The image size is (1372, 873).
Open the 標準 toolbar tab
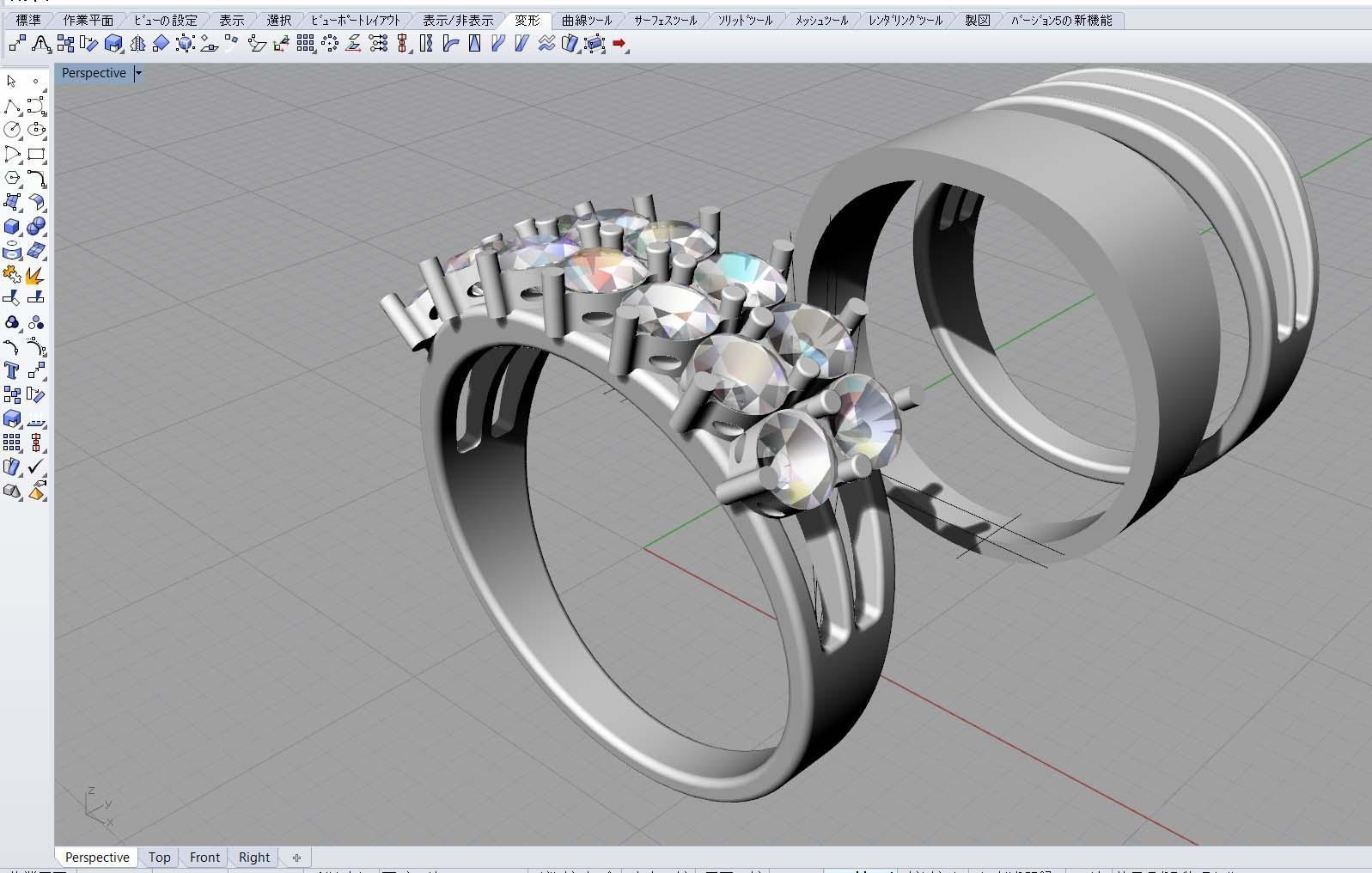[x=27, y=20]
